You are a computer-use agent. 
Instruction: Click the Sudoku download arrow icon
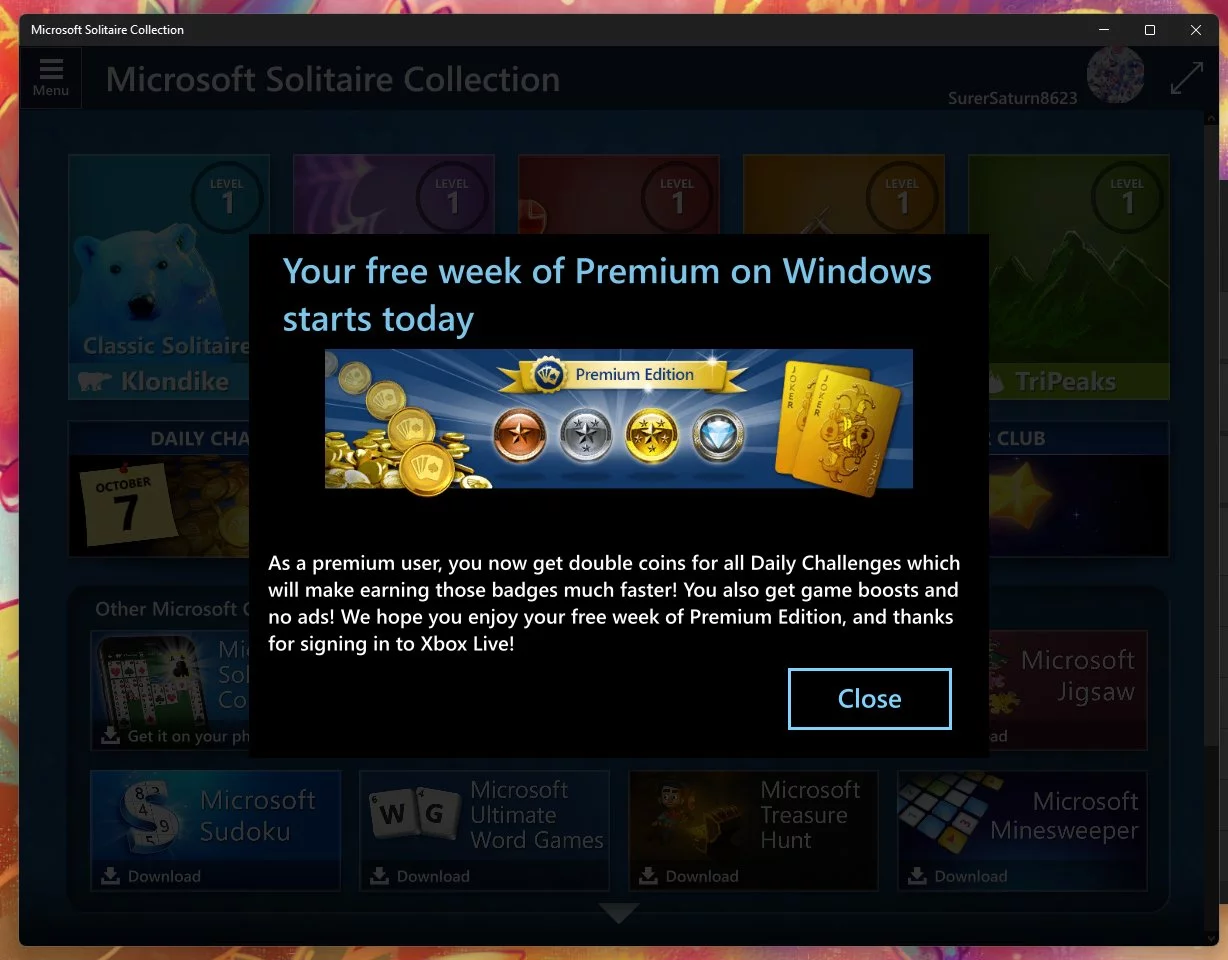click(x=110, y=876)
